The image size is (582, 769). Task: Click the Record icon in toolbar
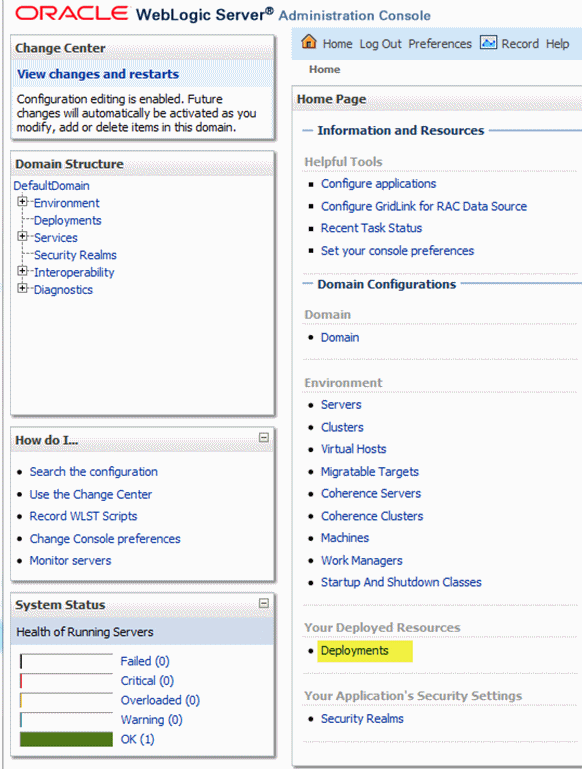pos(488,43)
